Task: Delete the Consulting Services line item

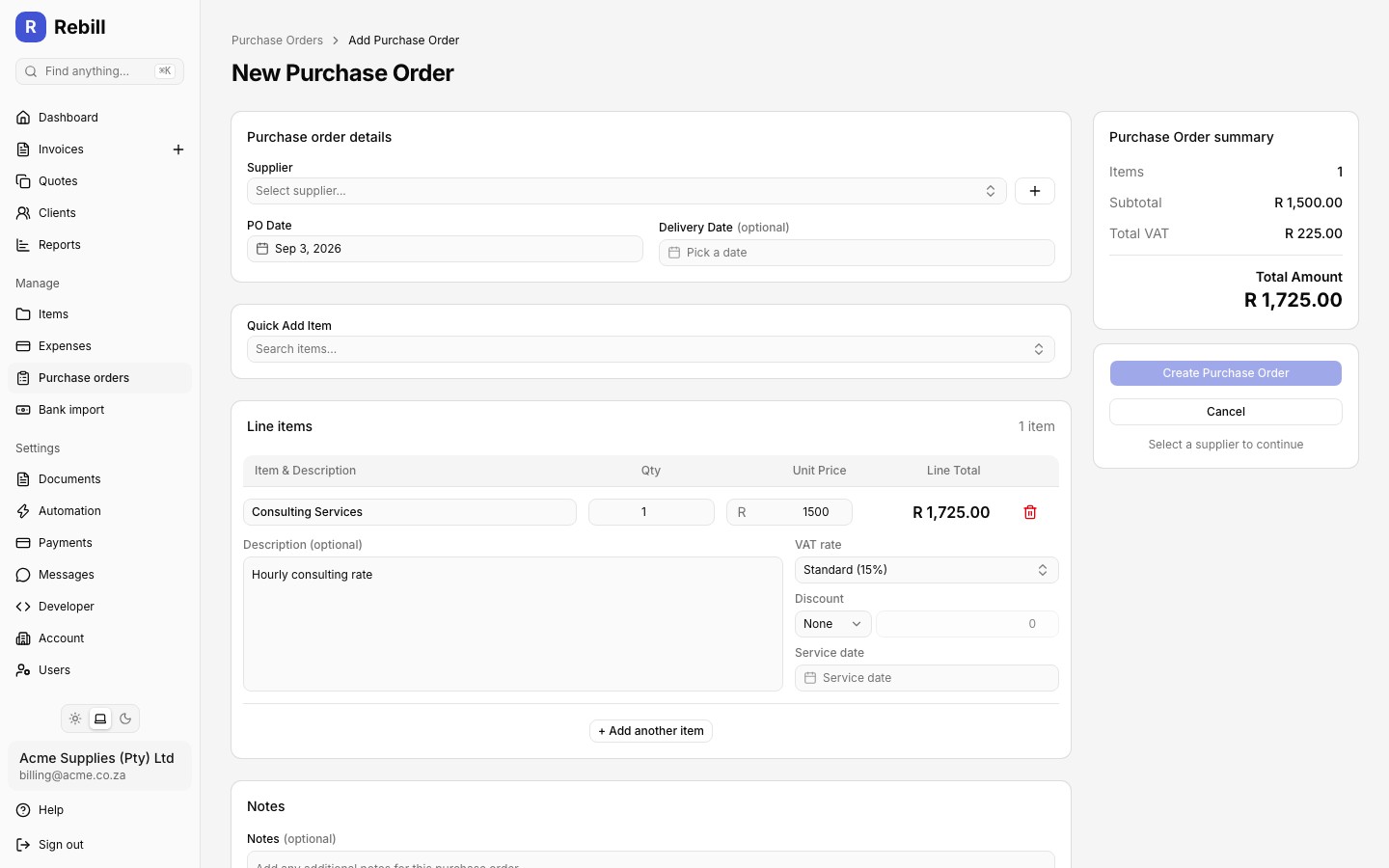Action: [1030, 512]
